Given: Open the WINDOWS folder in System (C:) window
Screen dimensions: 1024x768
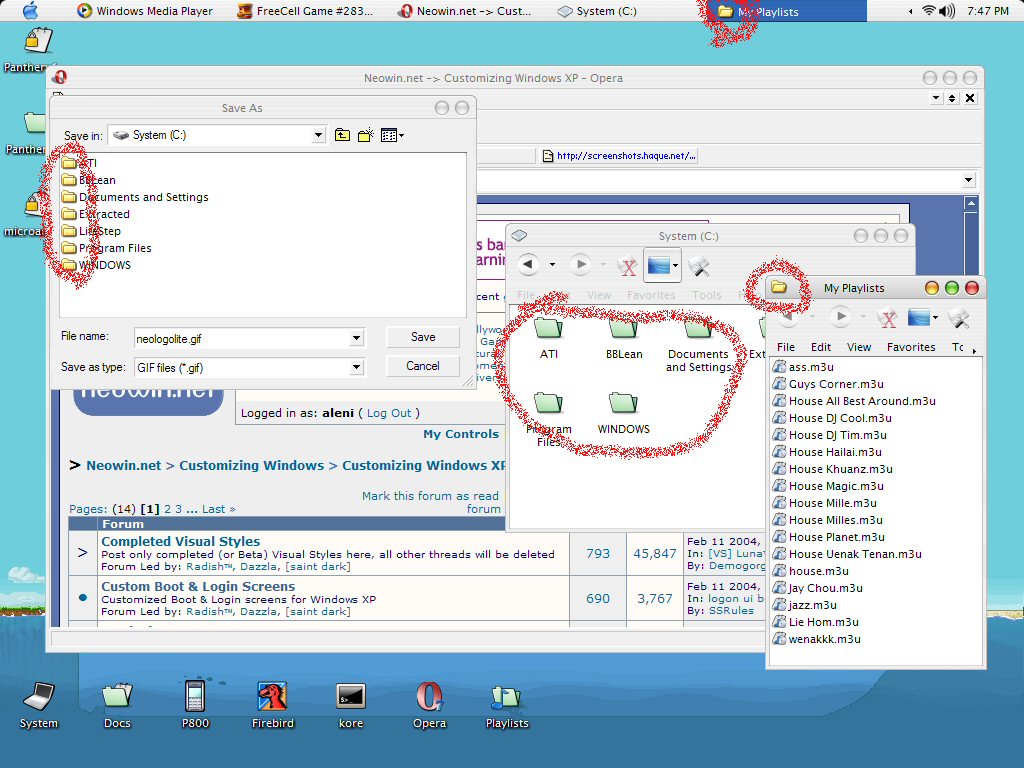Looking at the screenshot, I should (x=623, y=410).
